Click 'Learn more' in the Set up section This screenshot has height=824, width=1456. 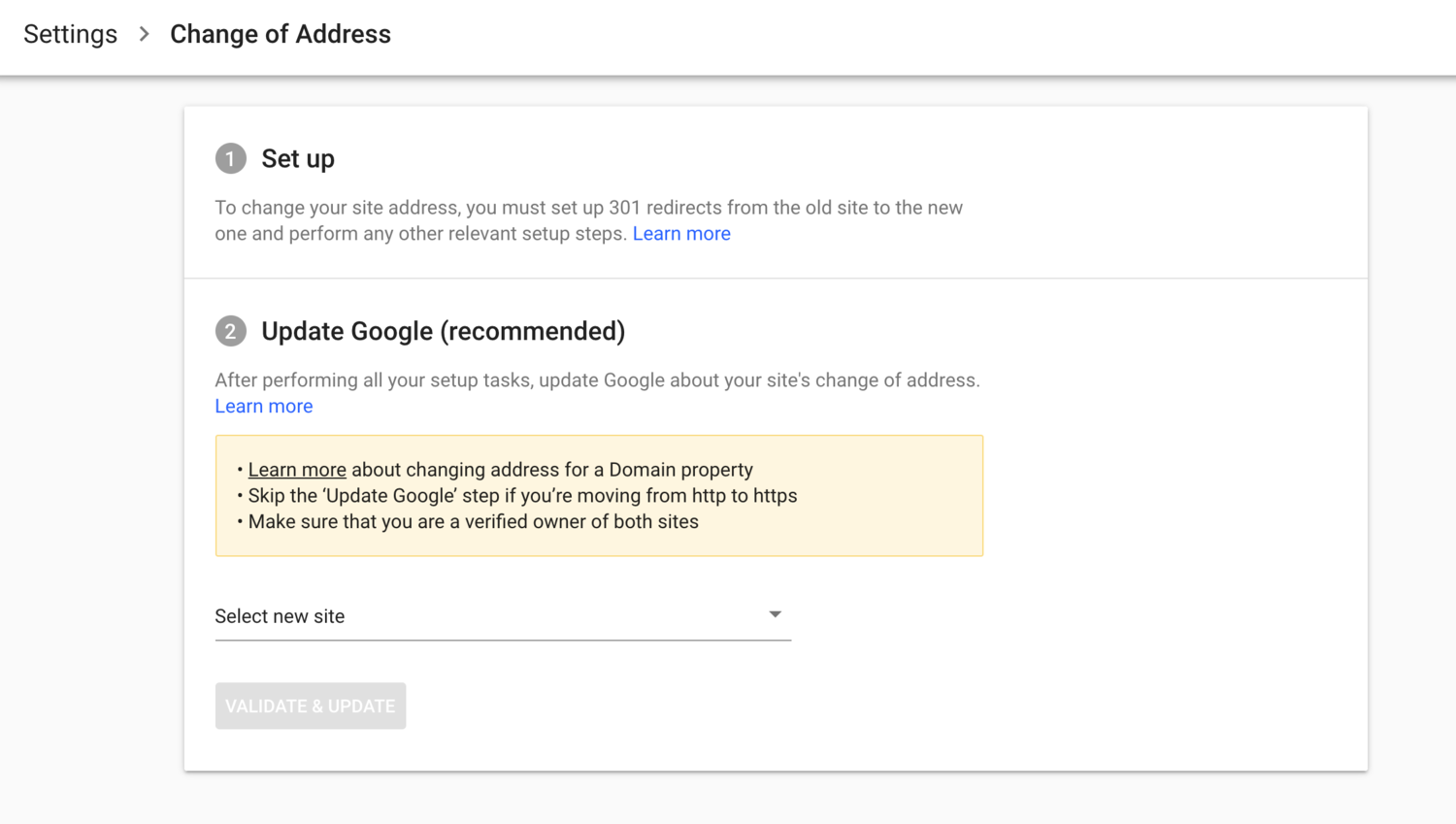pos(681,233)
